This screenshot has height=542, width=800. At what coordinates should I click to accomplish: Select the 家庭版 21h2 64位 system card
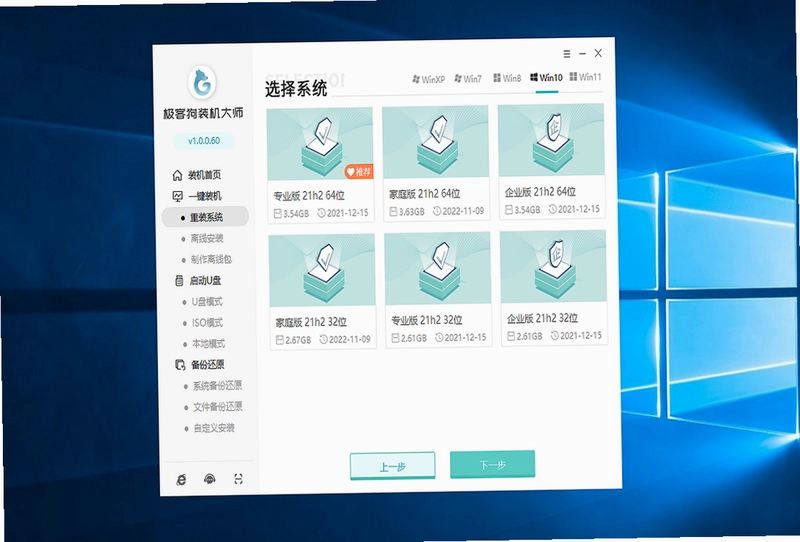coord(436,163)
